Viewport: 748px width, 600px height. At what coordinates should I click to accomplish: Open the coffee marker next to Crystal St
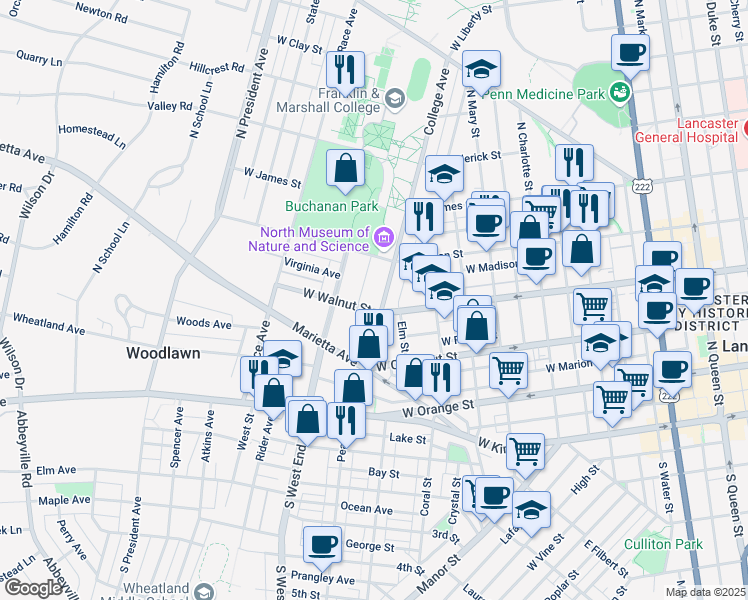click(x=494, y=498)
